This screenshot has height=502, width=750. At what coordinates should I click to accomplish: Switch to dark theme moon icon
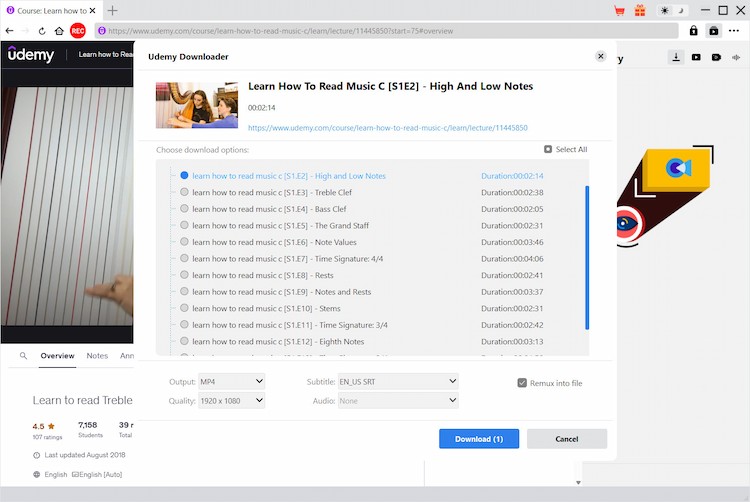pyautogui.click(x=681, y=11)
